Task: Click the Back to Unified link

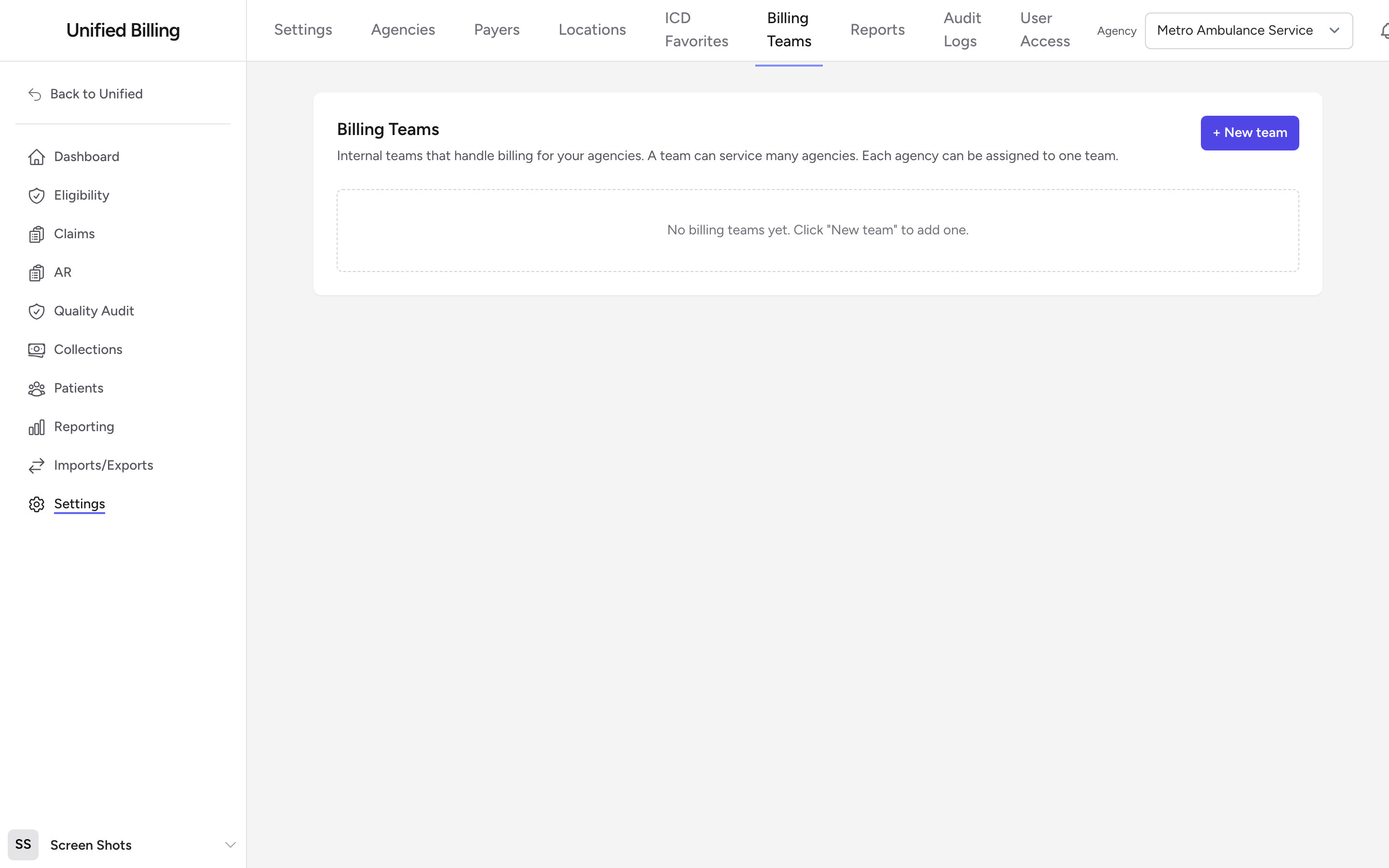Action: coord(96,94)
